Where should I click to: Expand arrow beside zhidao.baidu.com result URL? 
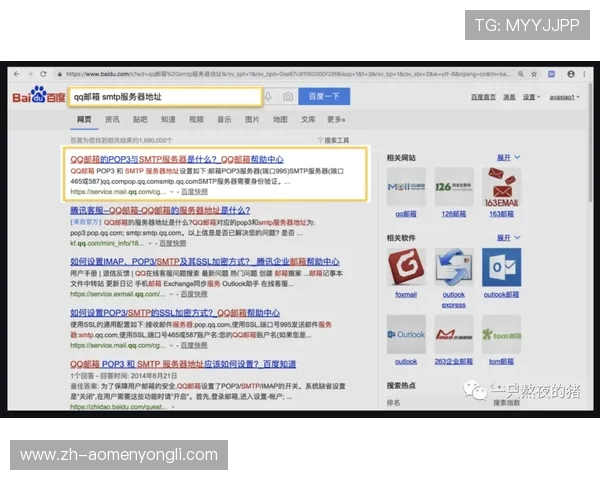point(173,407)
